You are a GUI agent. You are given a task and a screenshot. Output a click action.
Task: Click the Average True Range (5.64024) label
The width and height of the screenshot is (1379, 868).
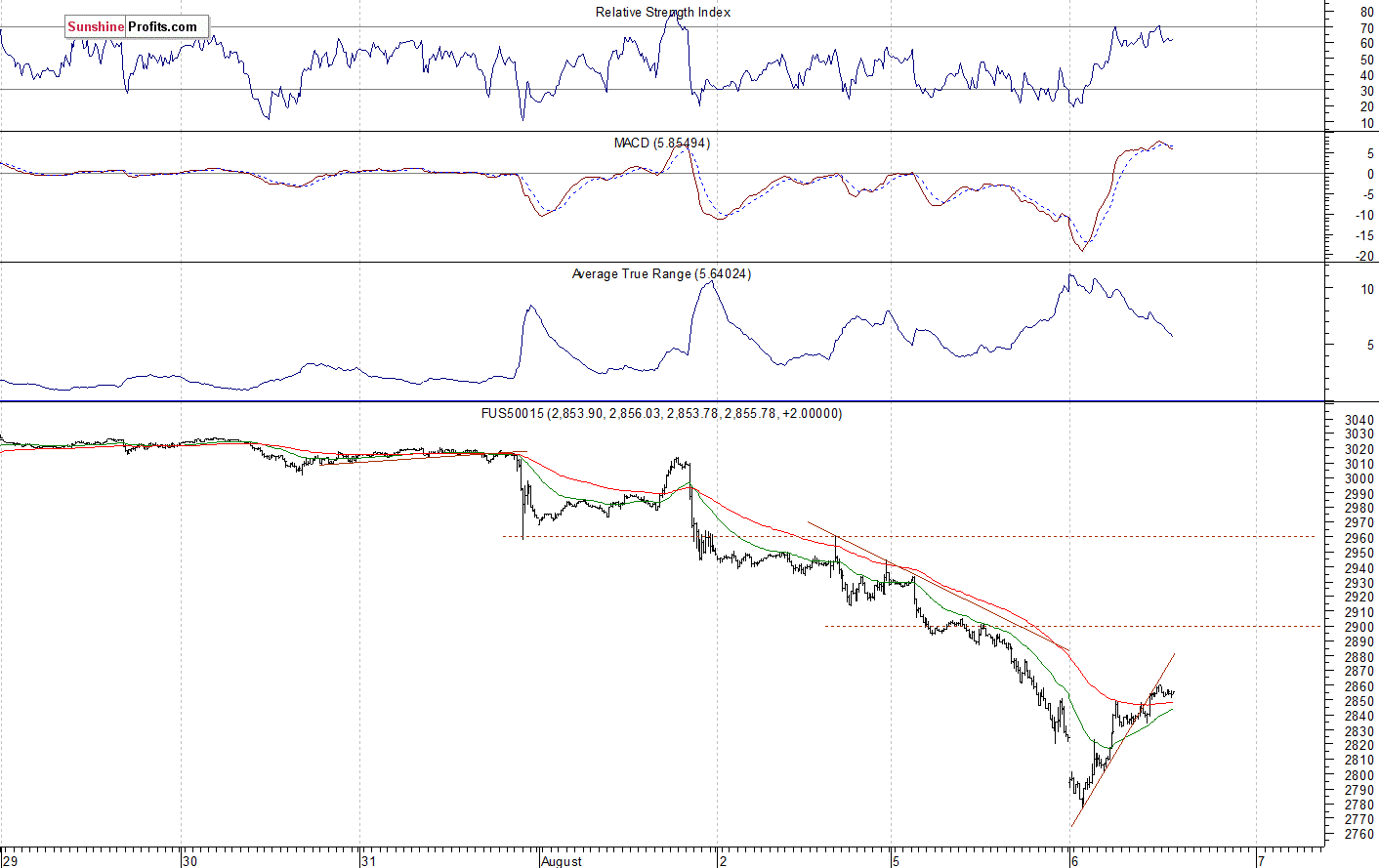click(661, 273)
